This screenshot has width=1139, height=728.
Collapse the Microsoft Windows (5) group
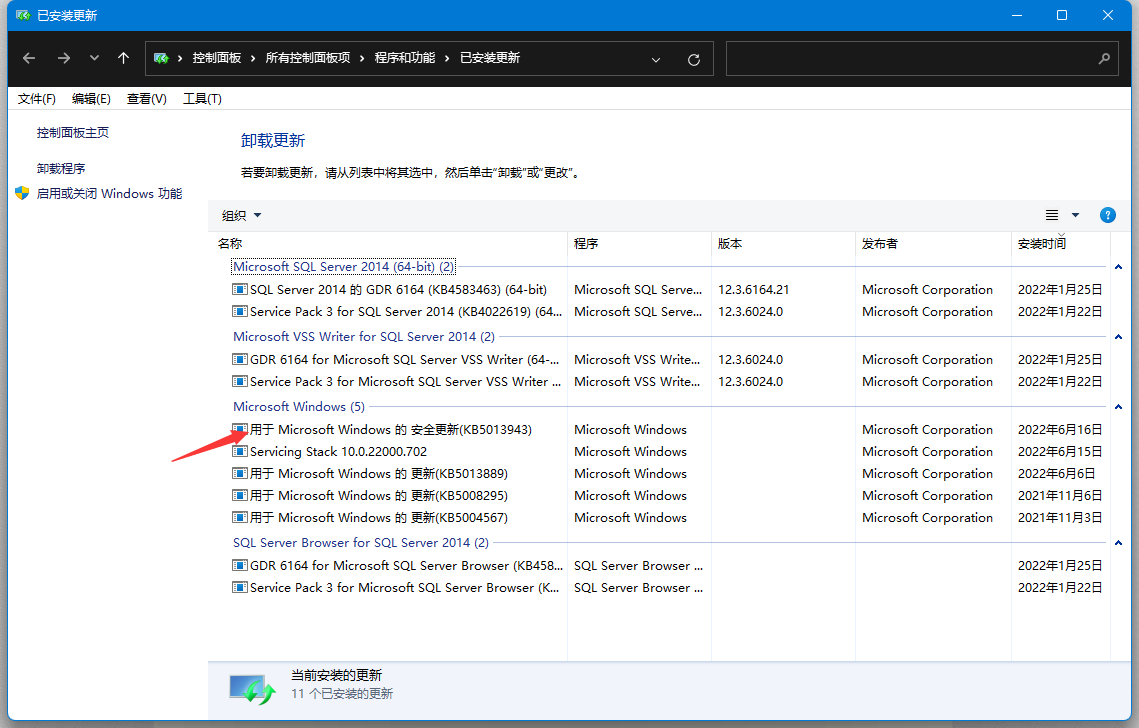[x=1119, y=407]
